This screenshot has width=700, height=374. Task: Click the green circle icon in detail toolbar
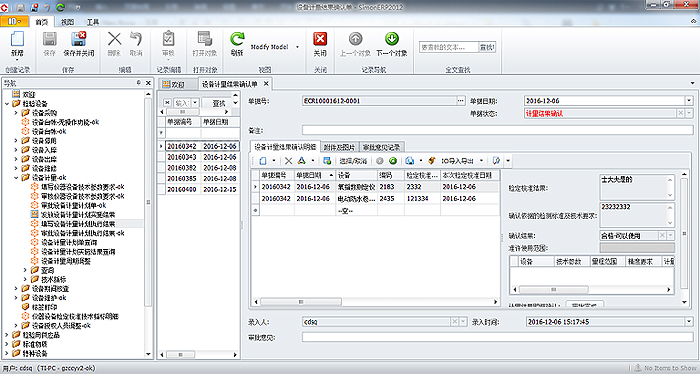(x=393, y=161)
